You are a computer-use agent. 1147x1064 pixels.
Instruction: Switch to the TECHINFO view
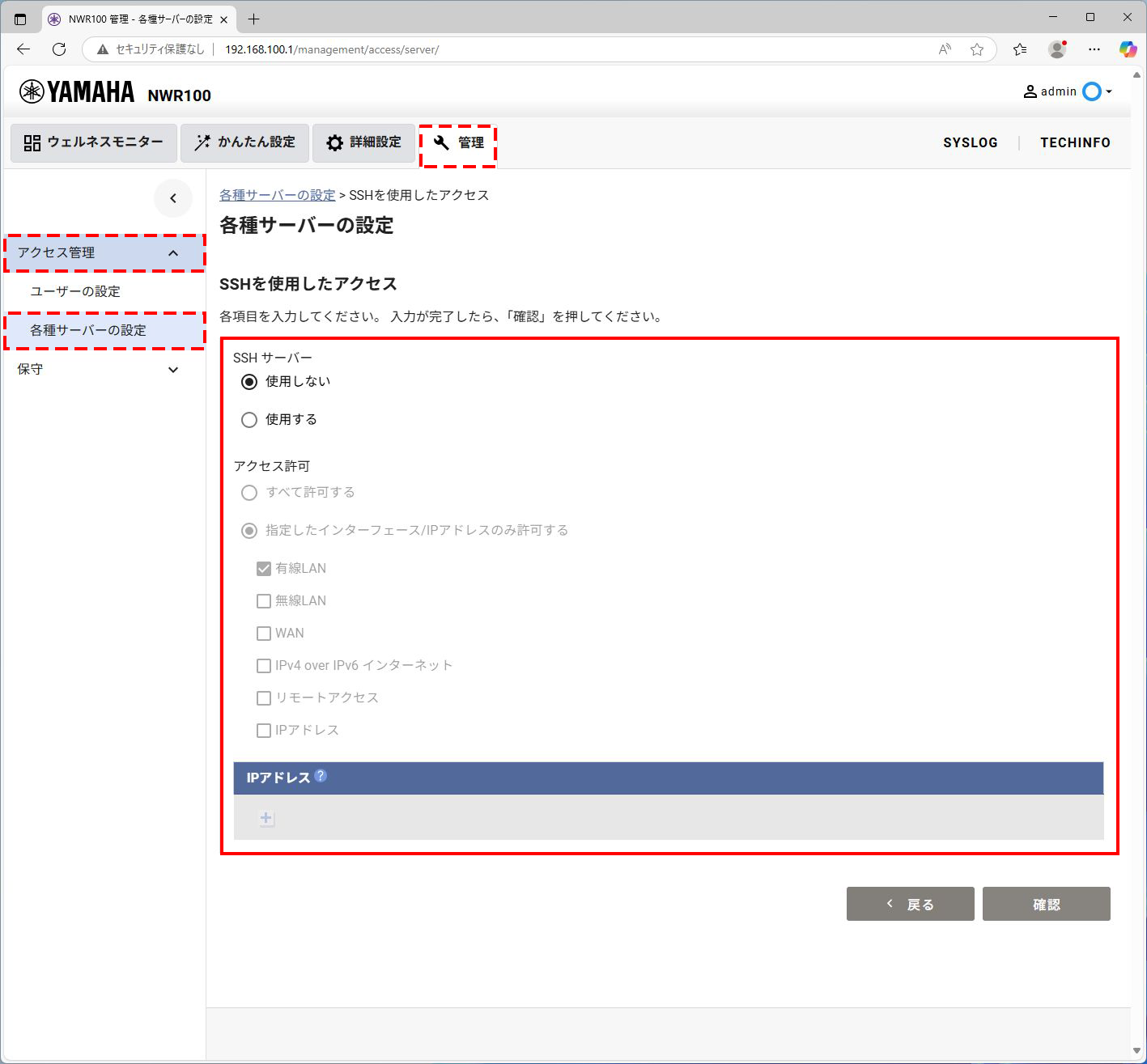tap(1075, 142)
